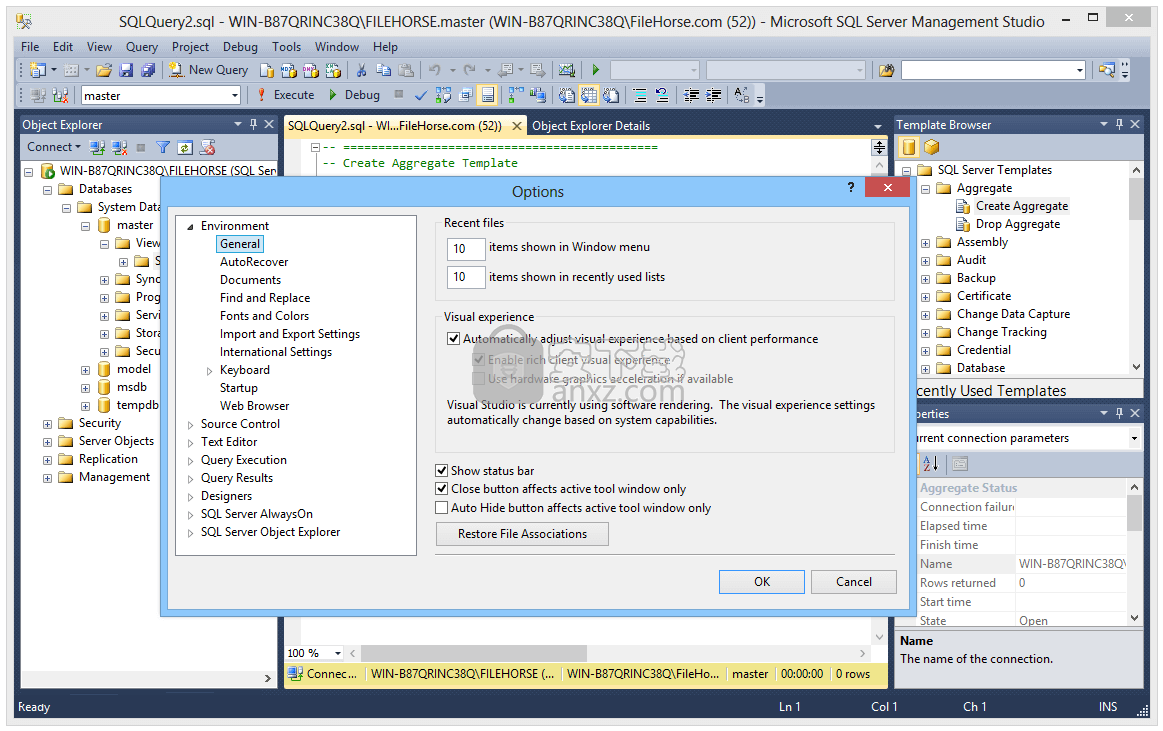Viewport: 1163px width, 731px height.
Task: Open the Window menu
Action: [337, 47]
